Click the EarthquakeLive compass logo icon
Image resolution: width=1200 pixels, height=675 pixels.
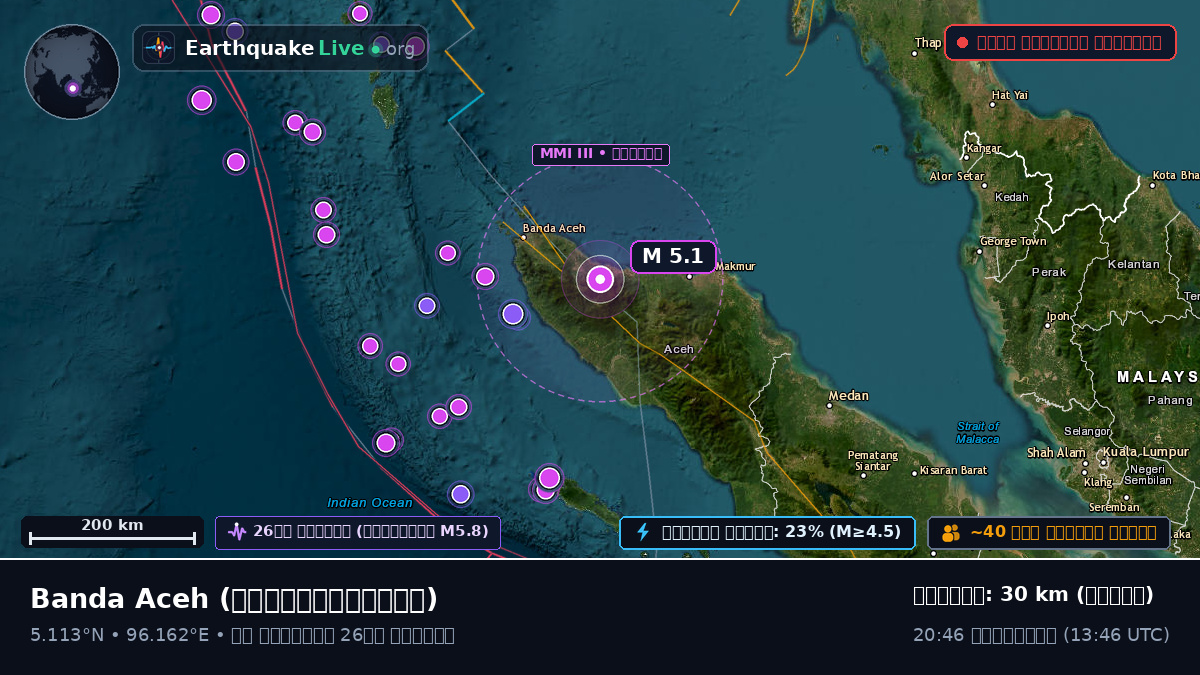click(159, 48)
